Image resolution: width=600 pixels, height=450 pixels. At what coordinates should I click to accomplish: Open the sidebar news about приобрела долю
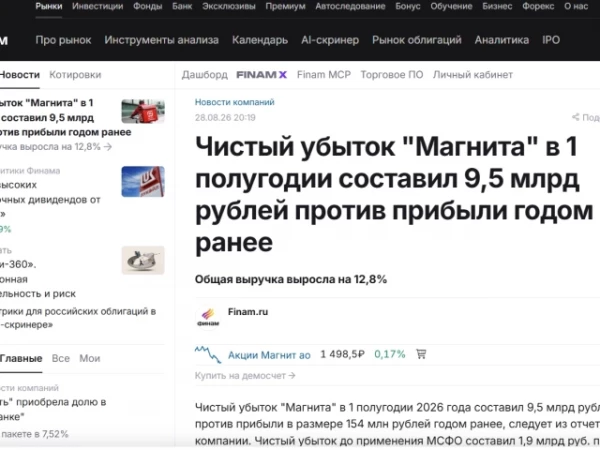click(x=53, y=409)
